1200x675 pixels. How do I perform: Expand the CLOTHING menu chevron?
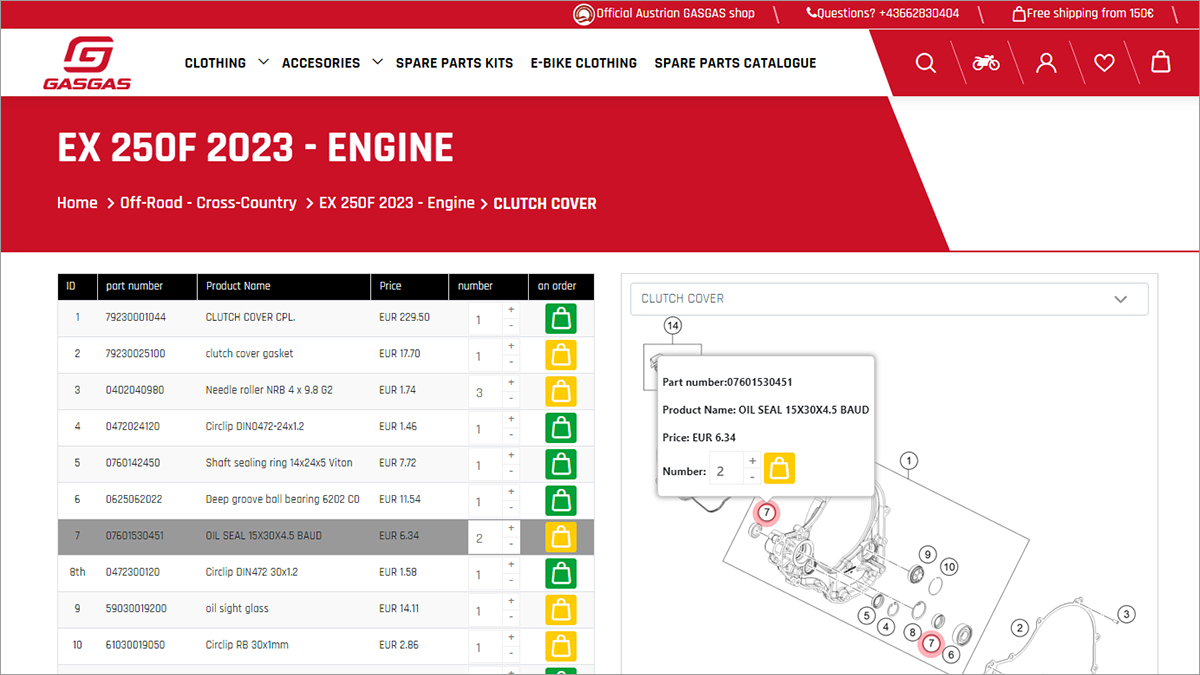click(263, 62)
